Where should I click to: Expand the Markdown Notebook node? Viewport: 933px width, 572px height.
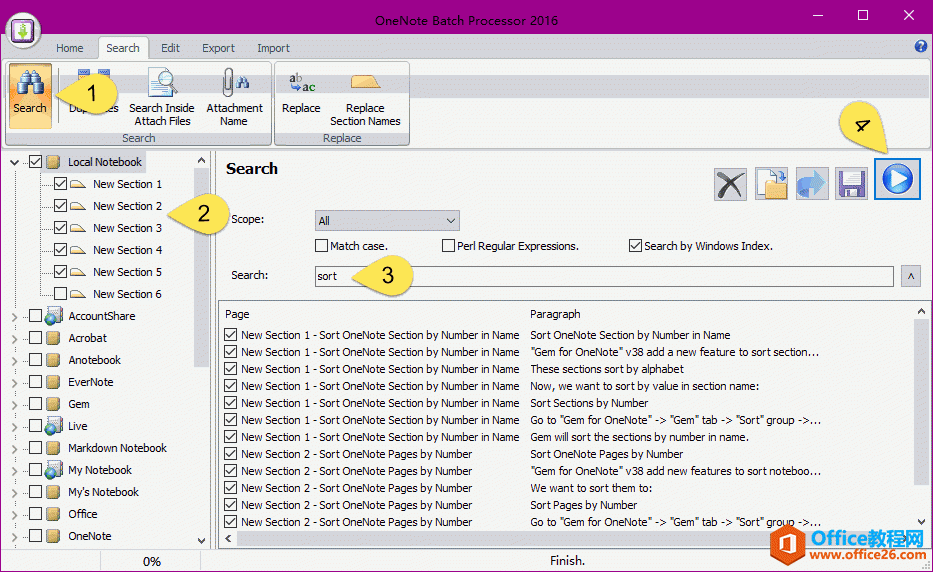click(15, 449)
